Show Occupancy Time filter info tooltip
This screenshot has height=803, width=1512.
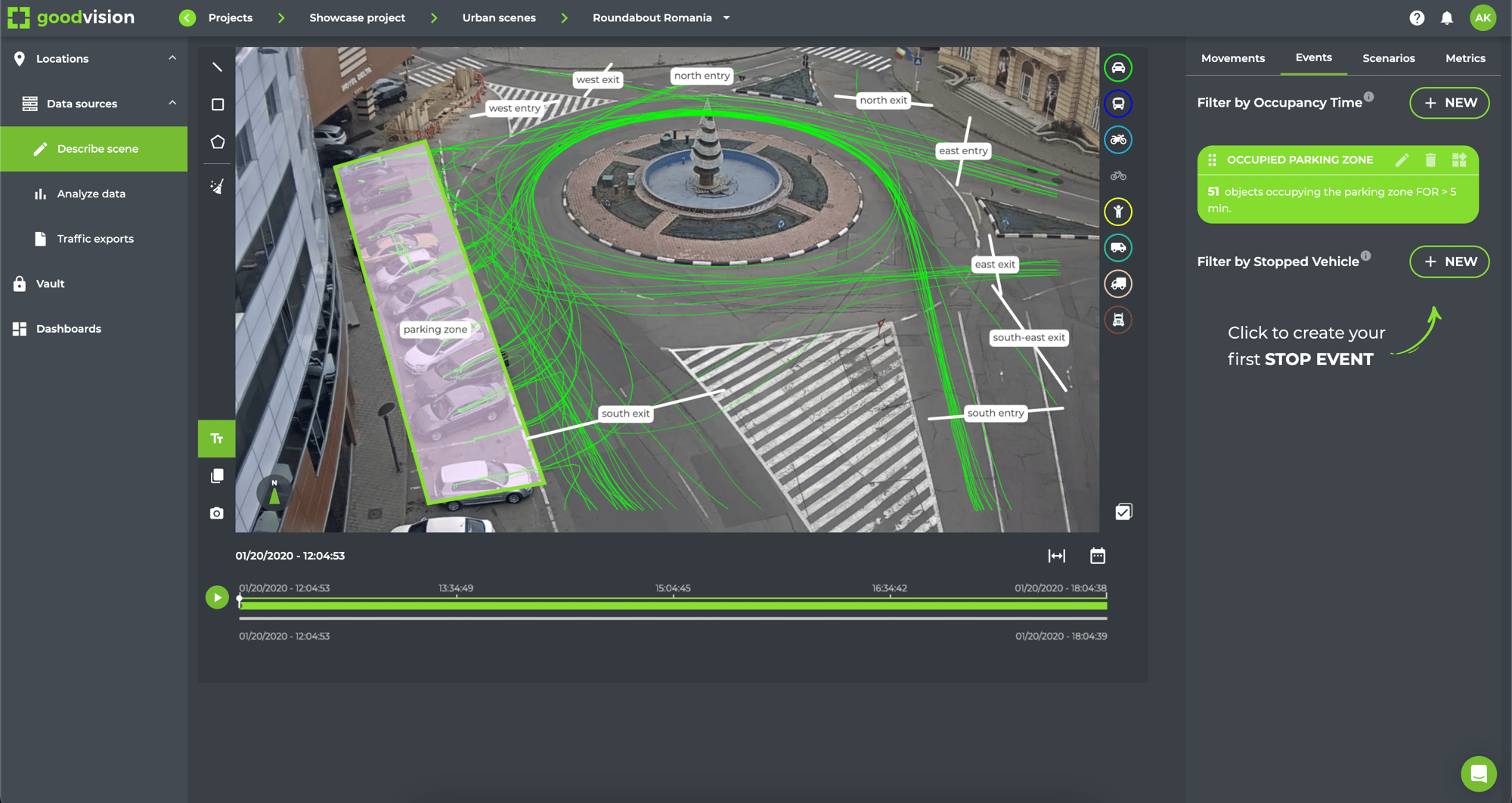1369,97
